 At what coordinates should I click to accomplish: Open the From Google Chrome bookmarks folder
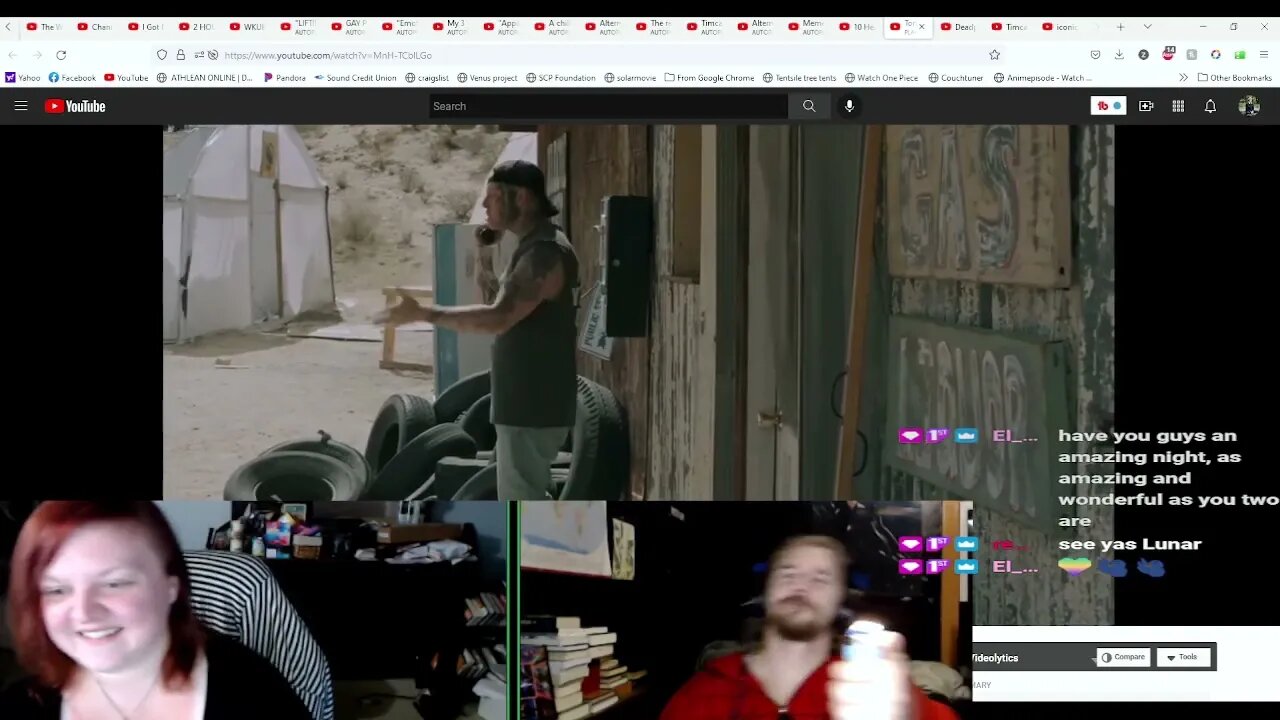click(709, 77)
